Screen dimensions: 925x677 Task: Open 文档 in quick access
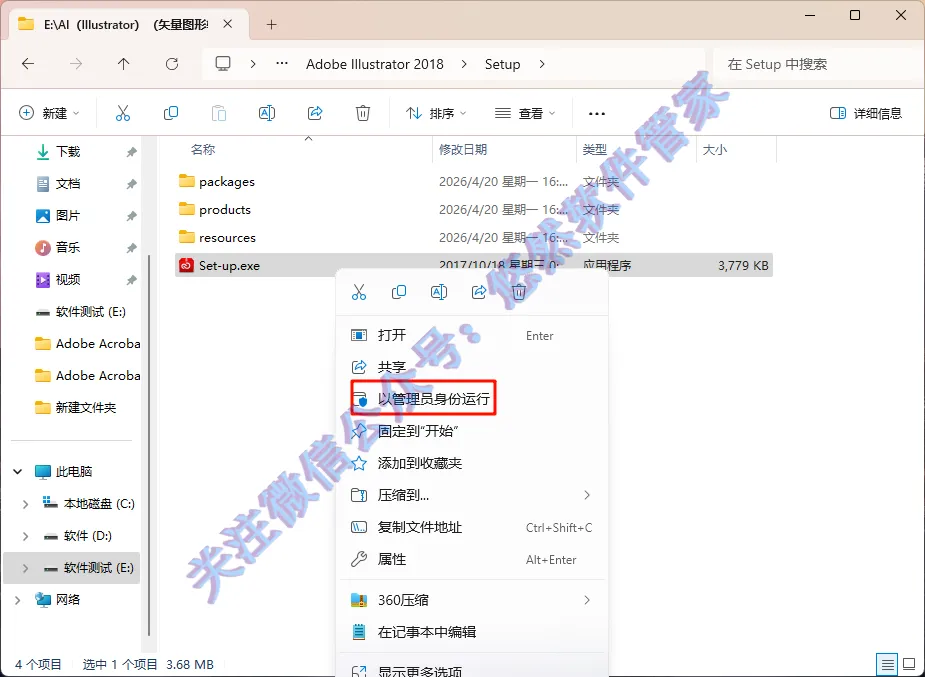click(68, 183)
